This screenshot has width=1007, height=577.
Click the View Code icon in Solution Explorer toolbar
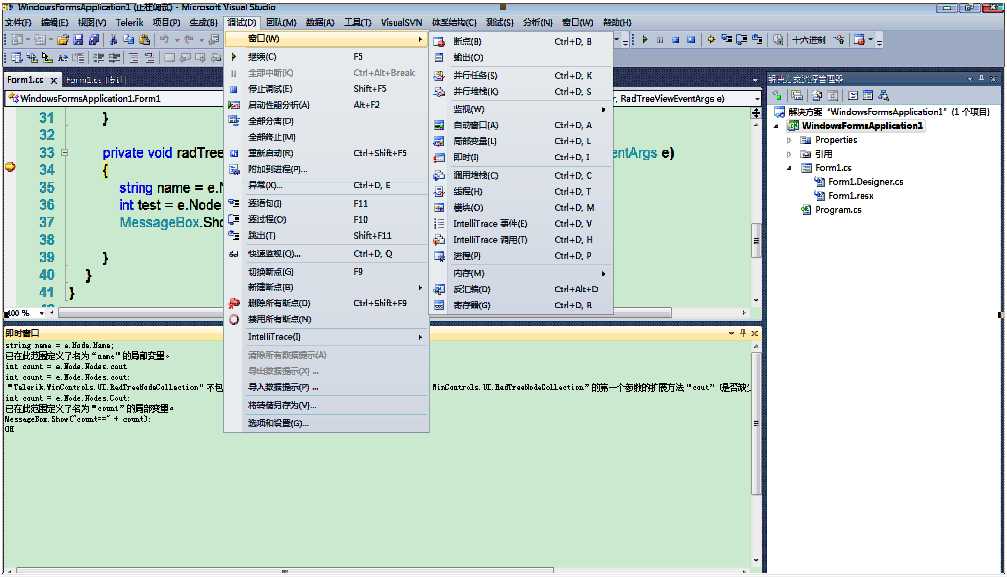(x=853, y=96)
